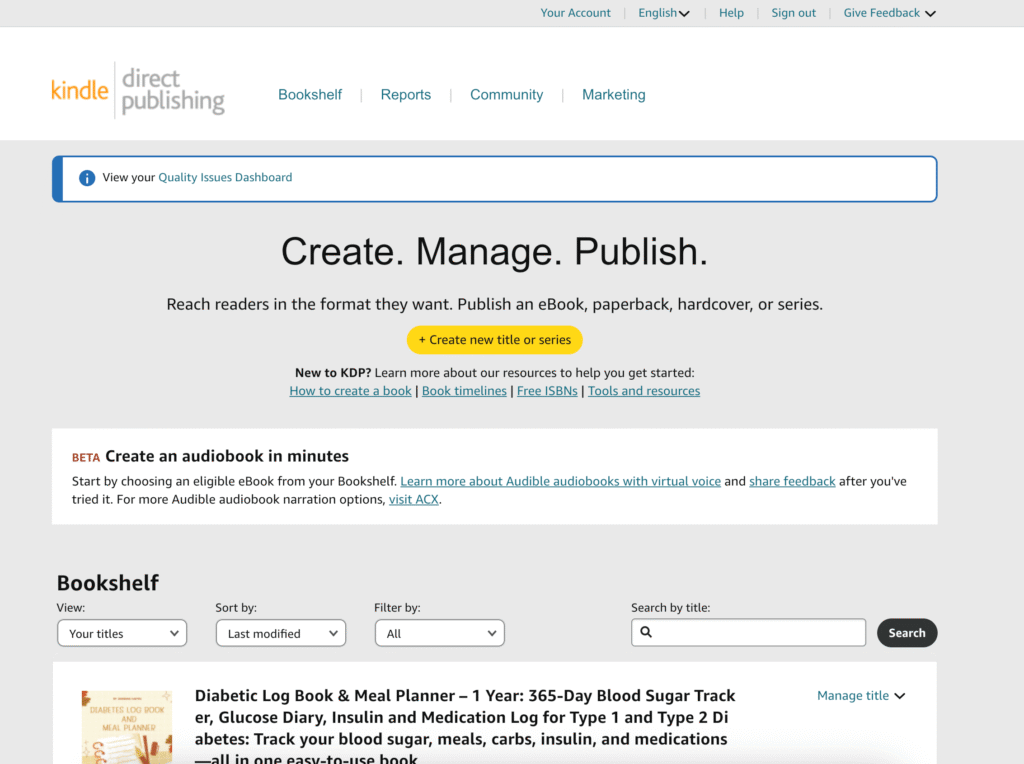Open the Help link
1024x764 pixels.
pyautogui.click(x=731, y=13)
